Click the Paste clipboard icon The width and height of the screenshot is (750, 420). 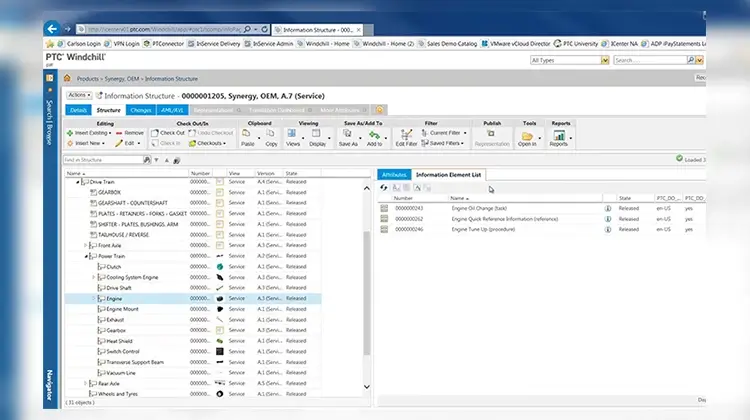coord(247,137)
